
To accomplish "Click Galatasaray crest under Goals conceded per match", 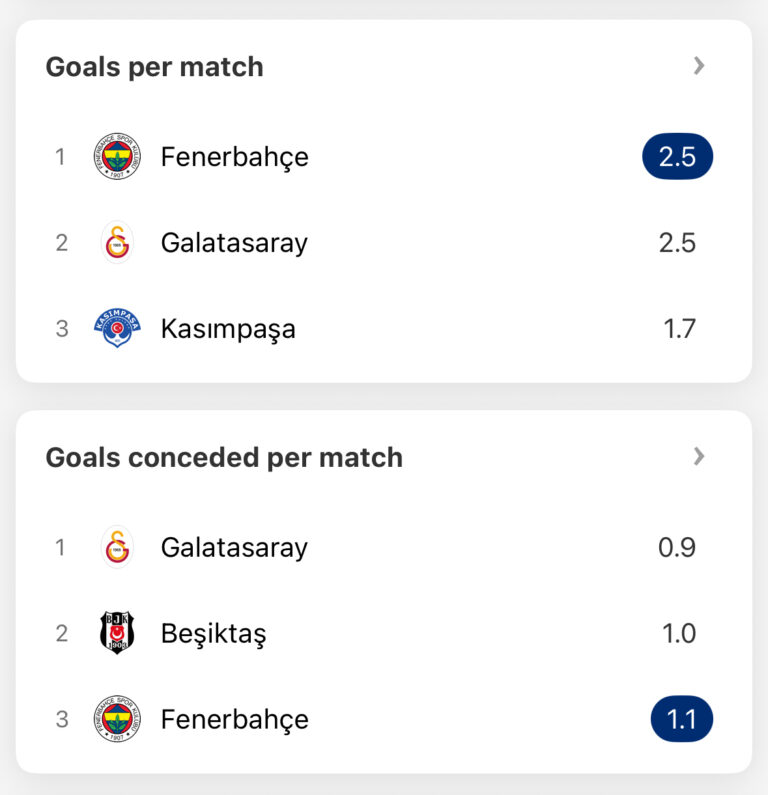I will tap(117, 548).
